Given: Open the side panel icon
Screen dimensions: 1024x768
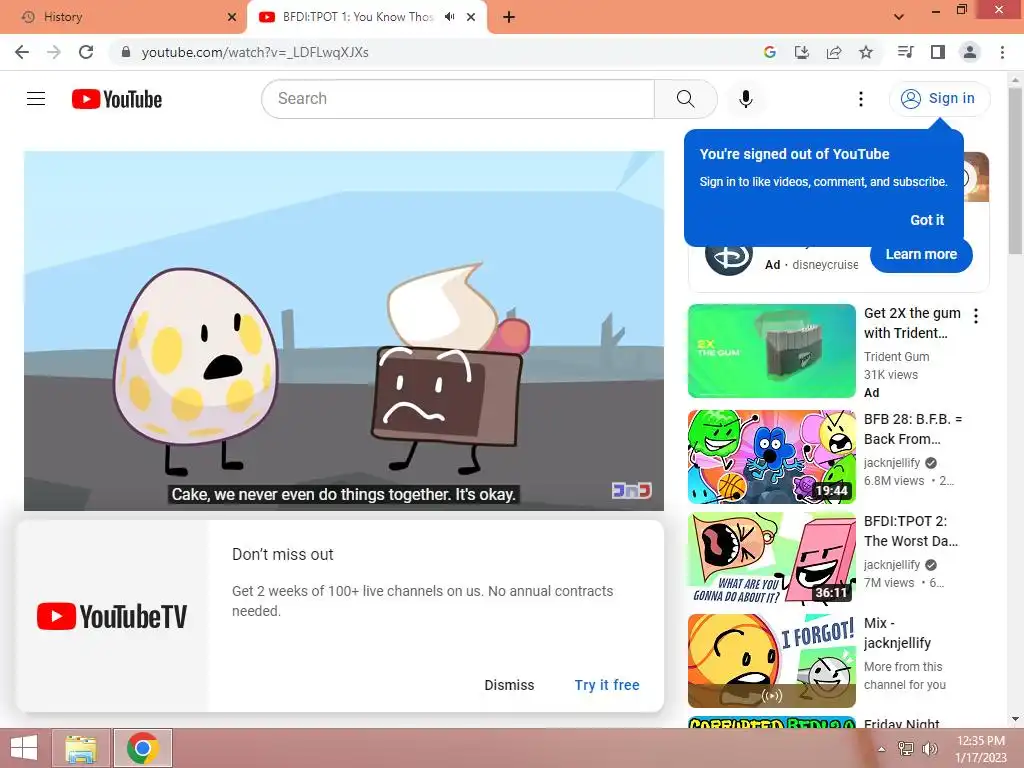Looking at the screenshot, I should (938, 52).
